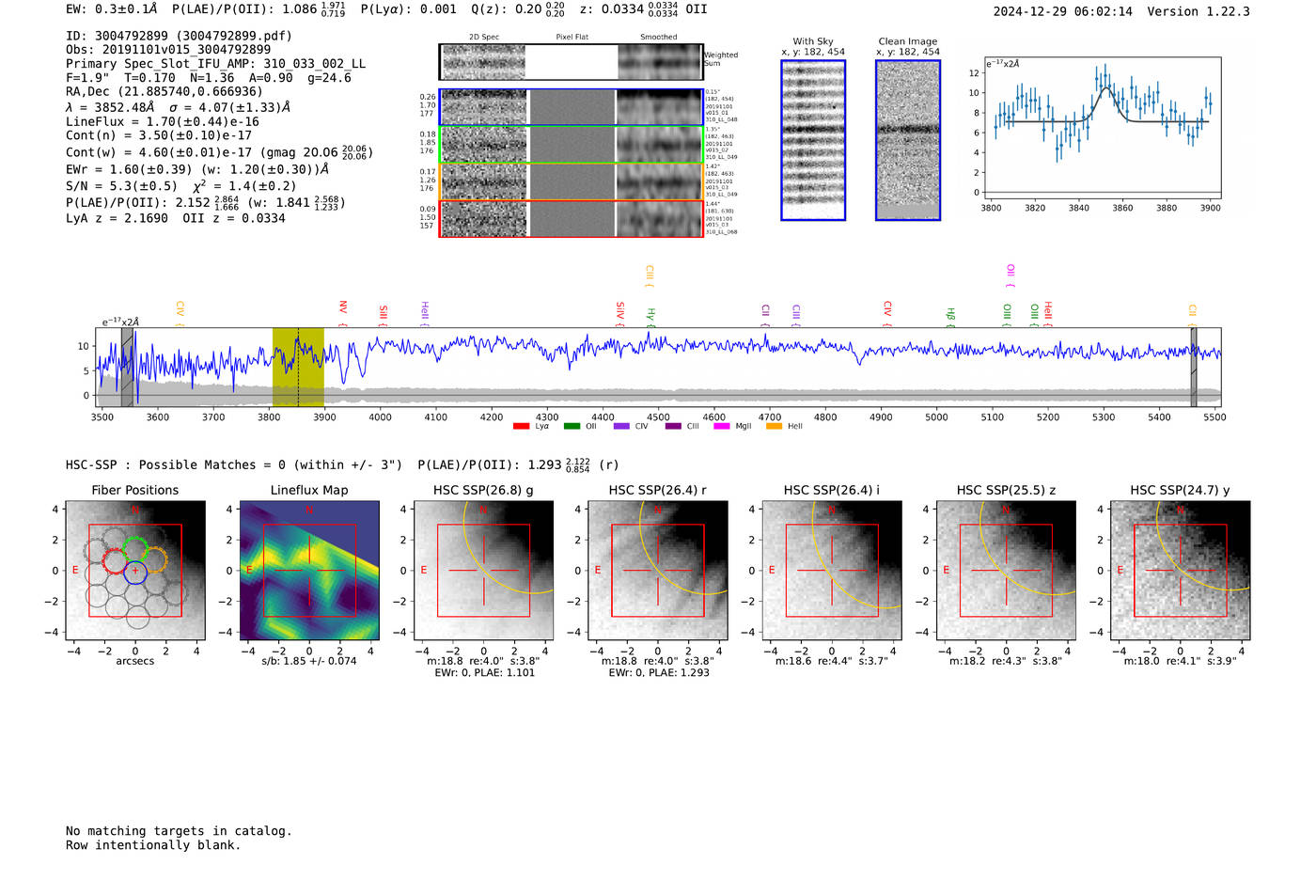Click the green OII legend swatch
This screenshot has width=1316, height=896.
[x=572, y=426]
